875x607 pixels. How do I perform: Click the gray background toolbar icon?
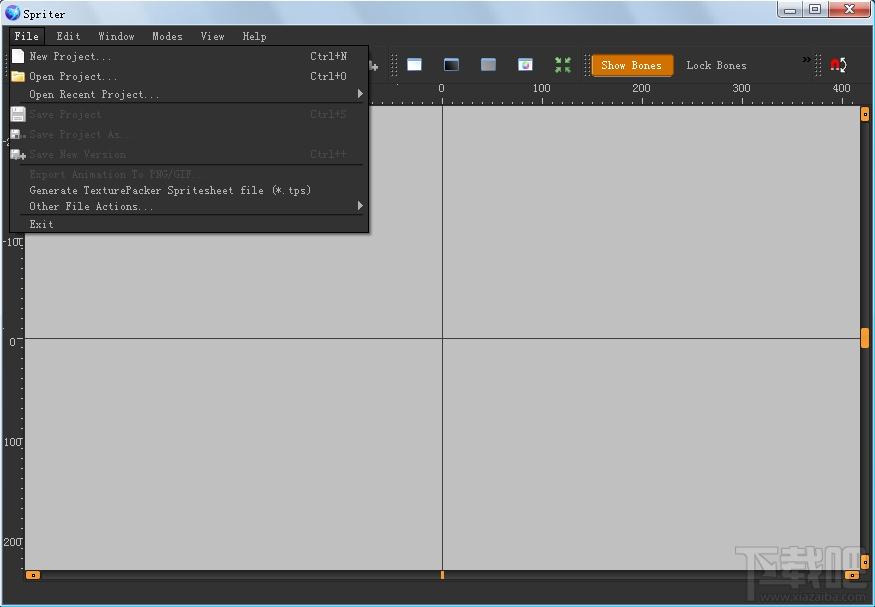point(488,65)
